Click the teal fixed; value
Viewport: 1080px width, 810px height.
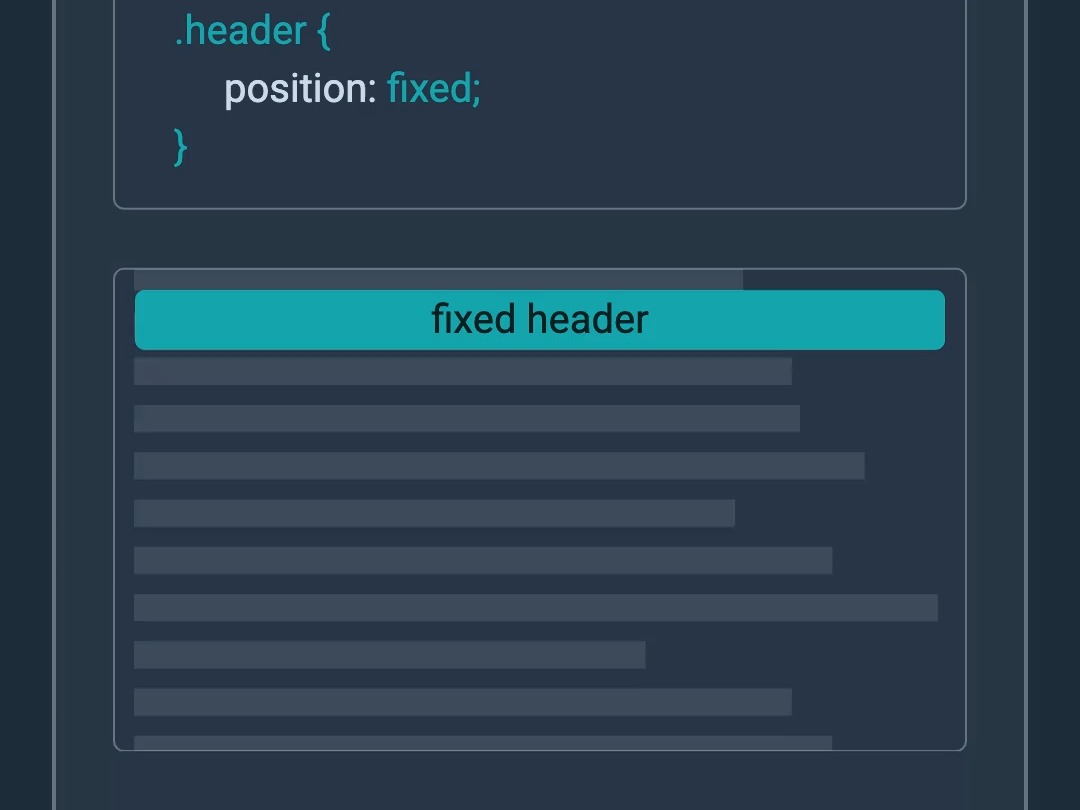[433, 88]
